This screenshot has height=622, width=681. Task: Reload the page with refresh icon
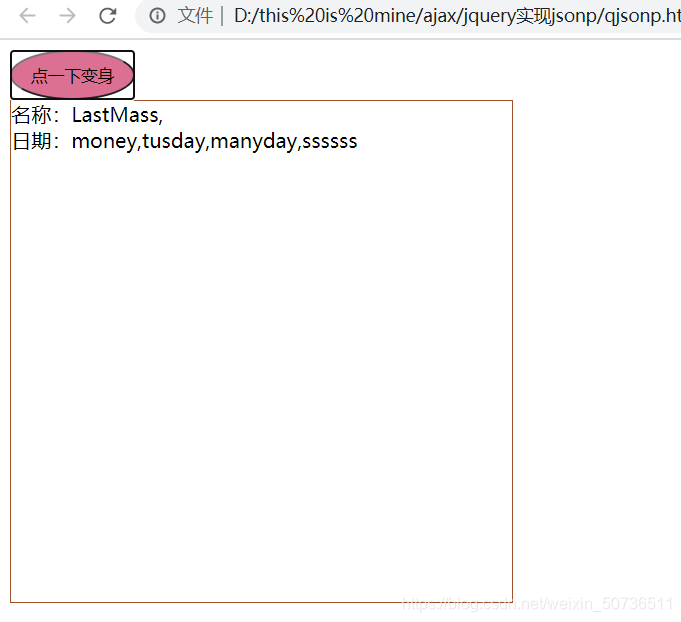click(108, 16)
